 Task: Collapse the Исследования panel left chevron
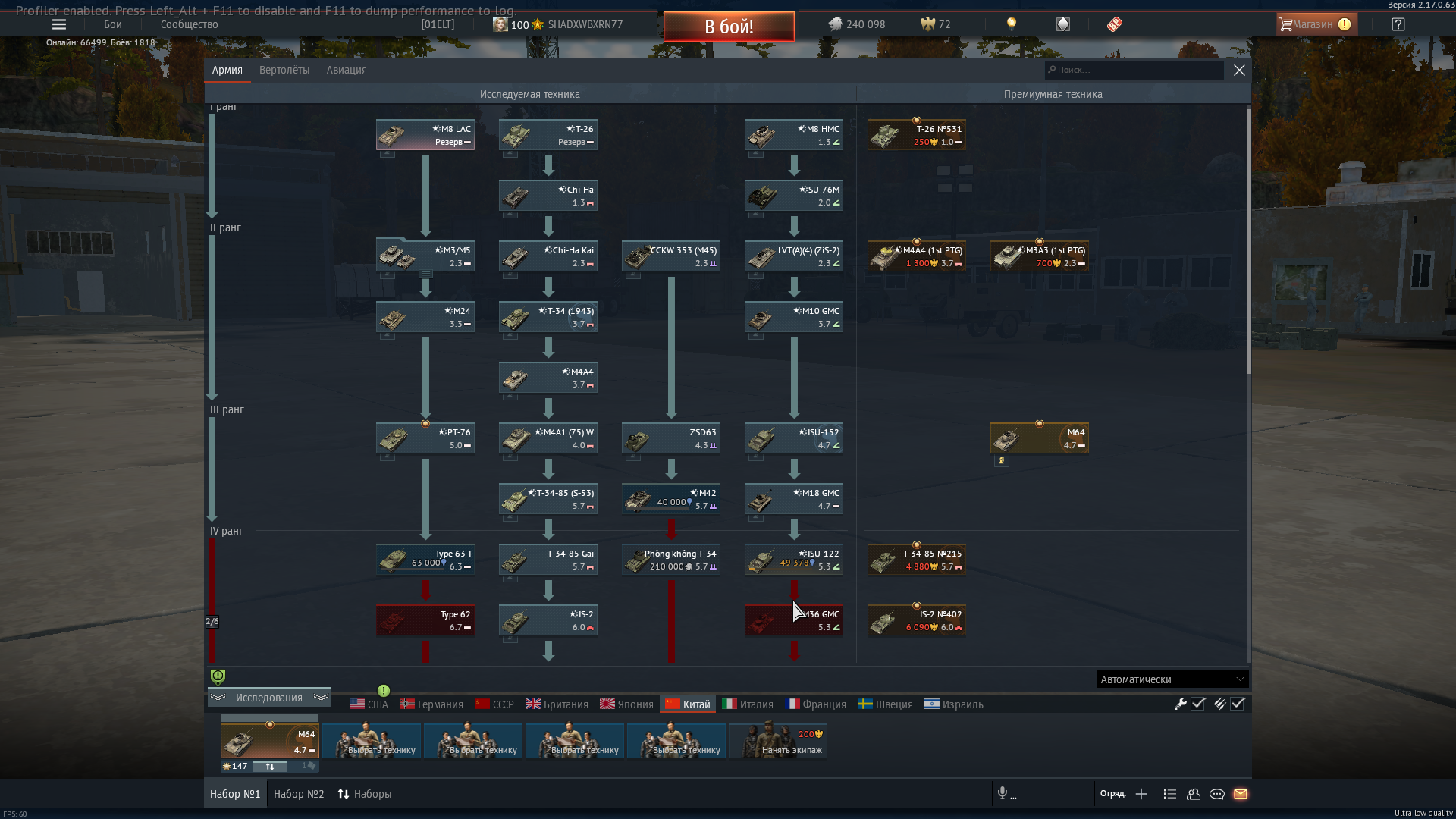pyautogui.click(x=218, y=698)
